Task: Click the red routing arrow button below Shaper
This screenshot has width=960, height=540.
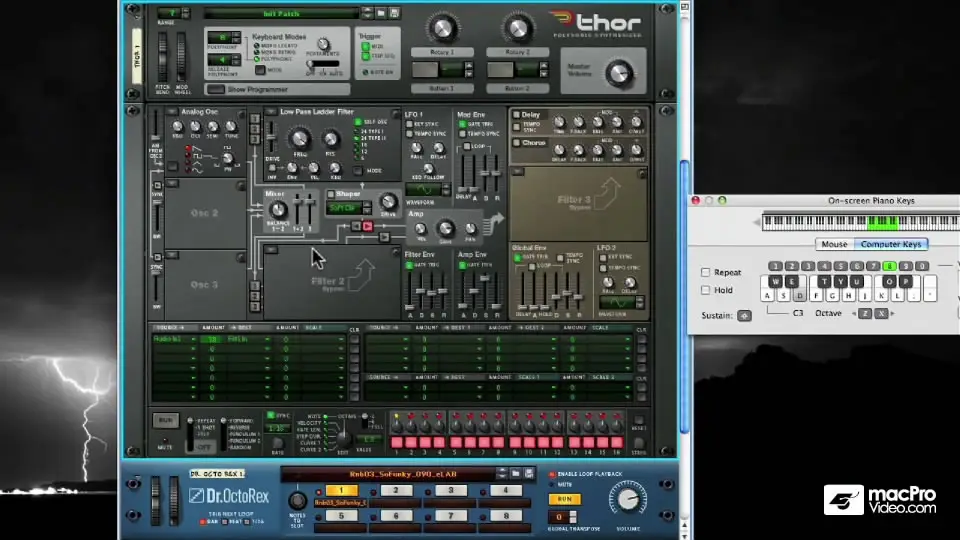Action: click(367, 227)
